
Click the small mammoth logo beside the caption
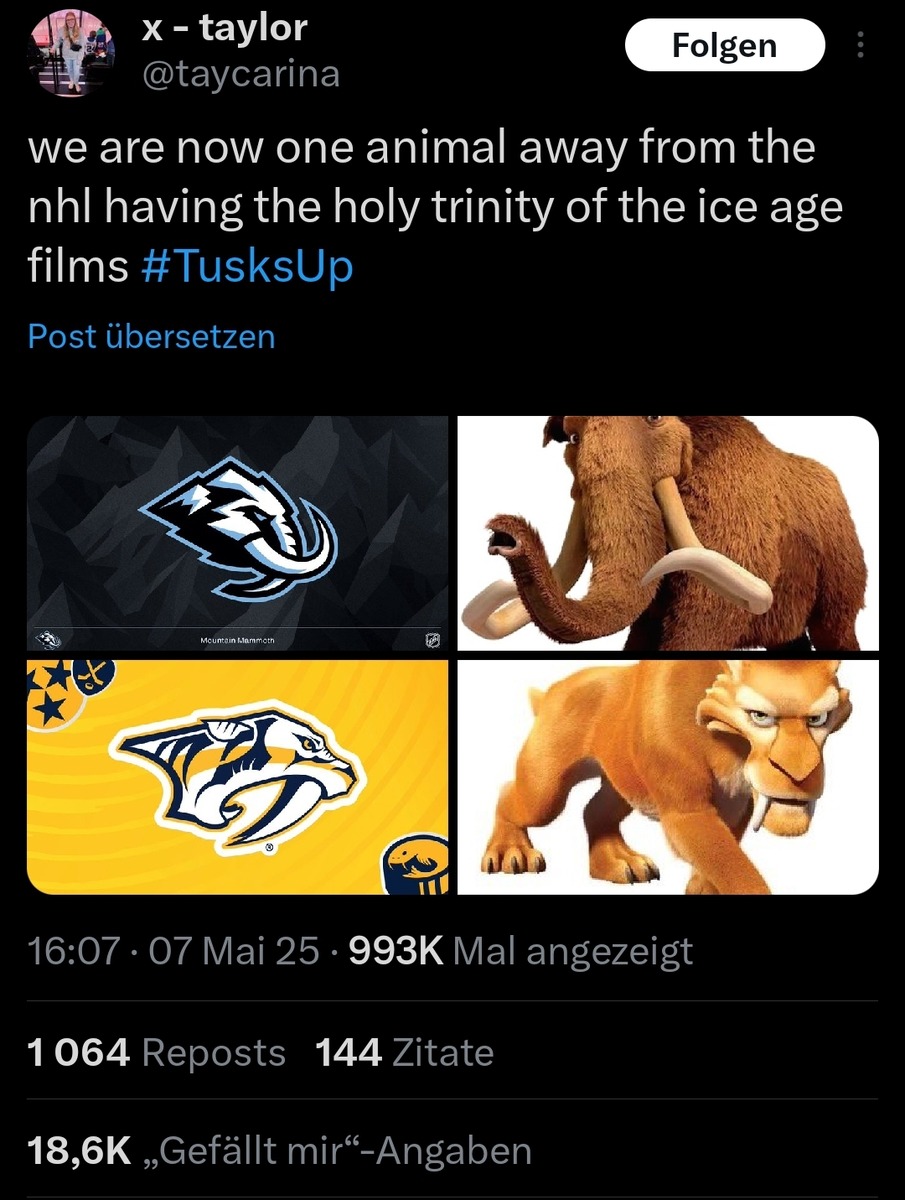click(x=46, y=640)
